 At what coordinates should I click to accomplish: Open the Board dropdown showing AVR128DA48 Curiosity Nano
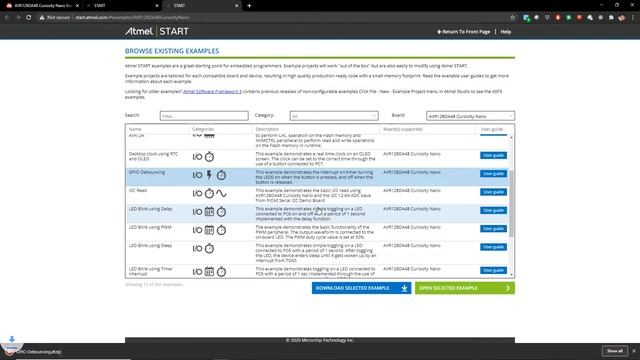pyautogui.click(x=470, y=116)
